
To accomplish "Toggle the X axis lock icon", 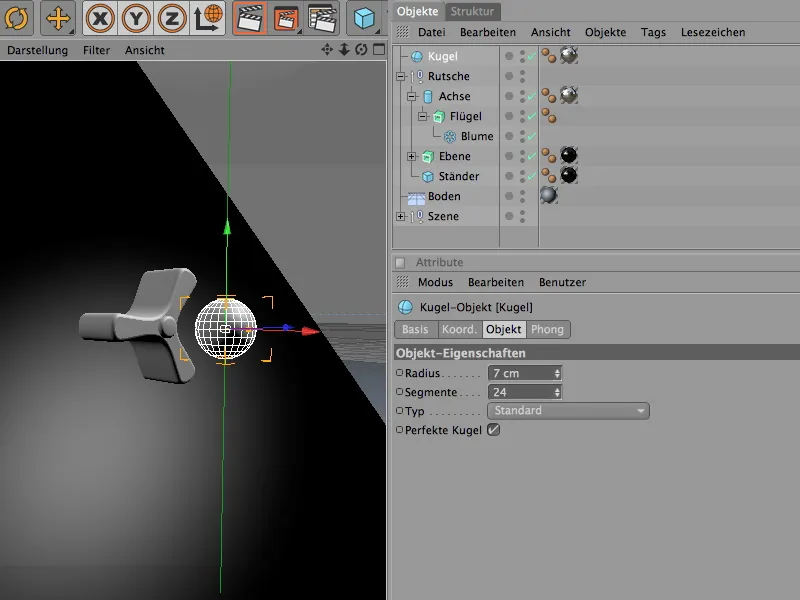I will click(102, 17).
